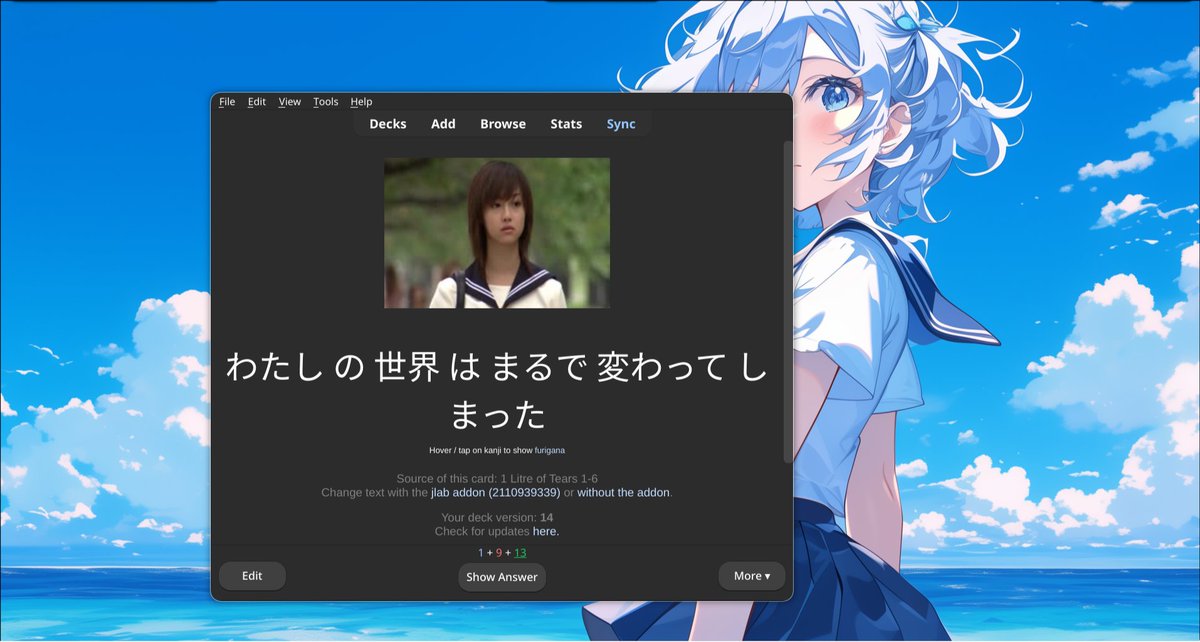Screen dimensions: 1200x642
Task: Click the Show Answer button
Action: tap(502, 577)
